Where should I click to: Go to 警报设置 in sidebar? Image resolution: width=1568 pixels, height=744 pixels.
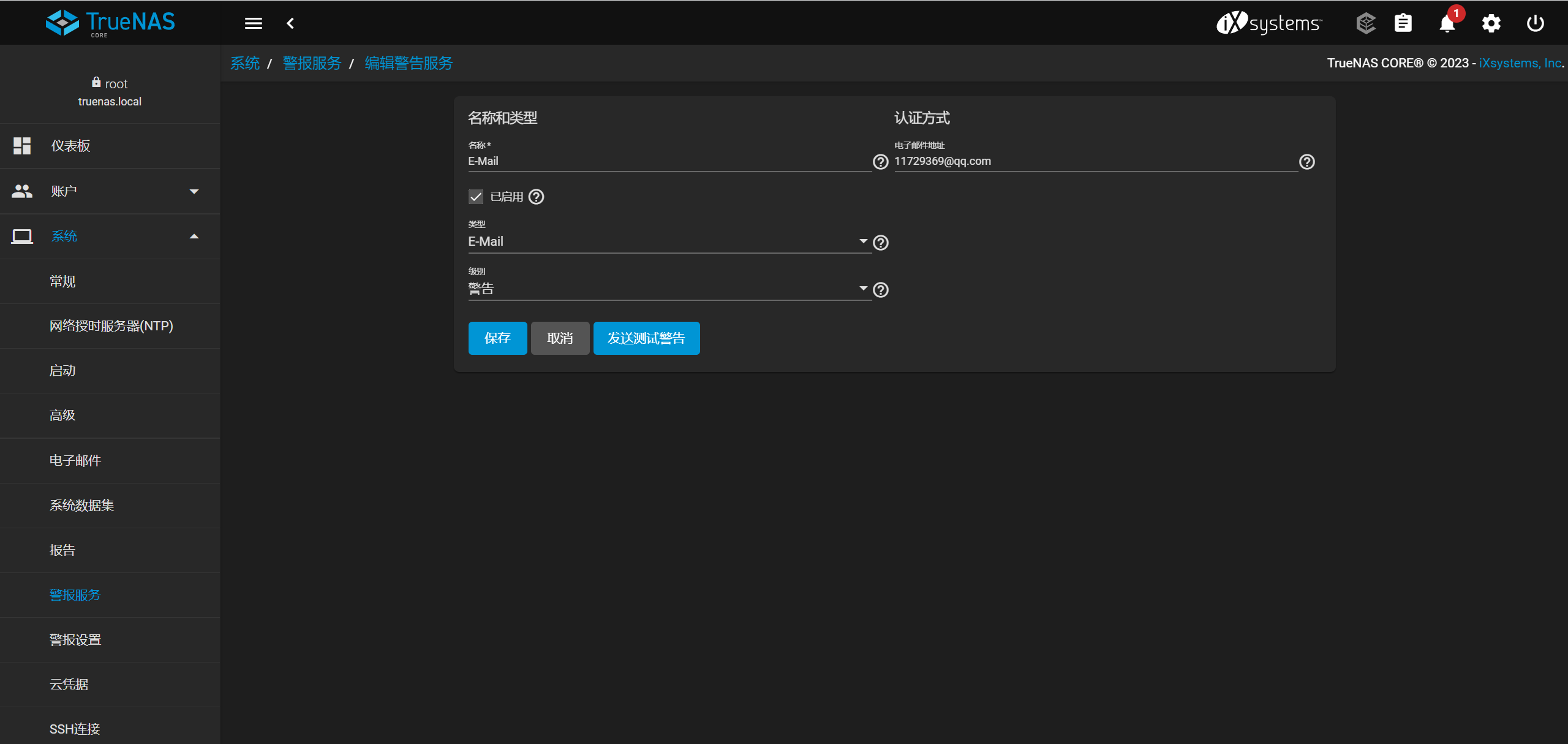tap(75, 639)
